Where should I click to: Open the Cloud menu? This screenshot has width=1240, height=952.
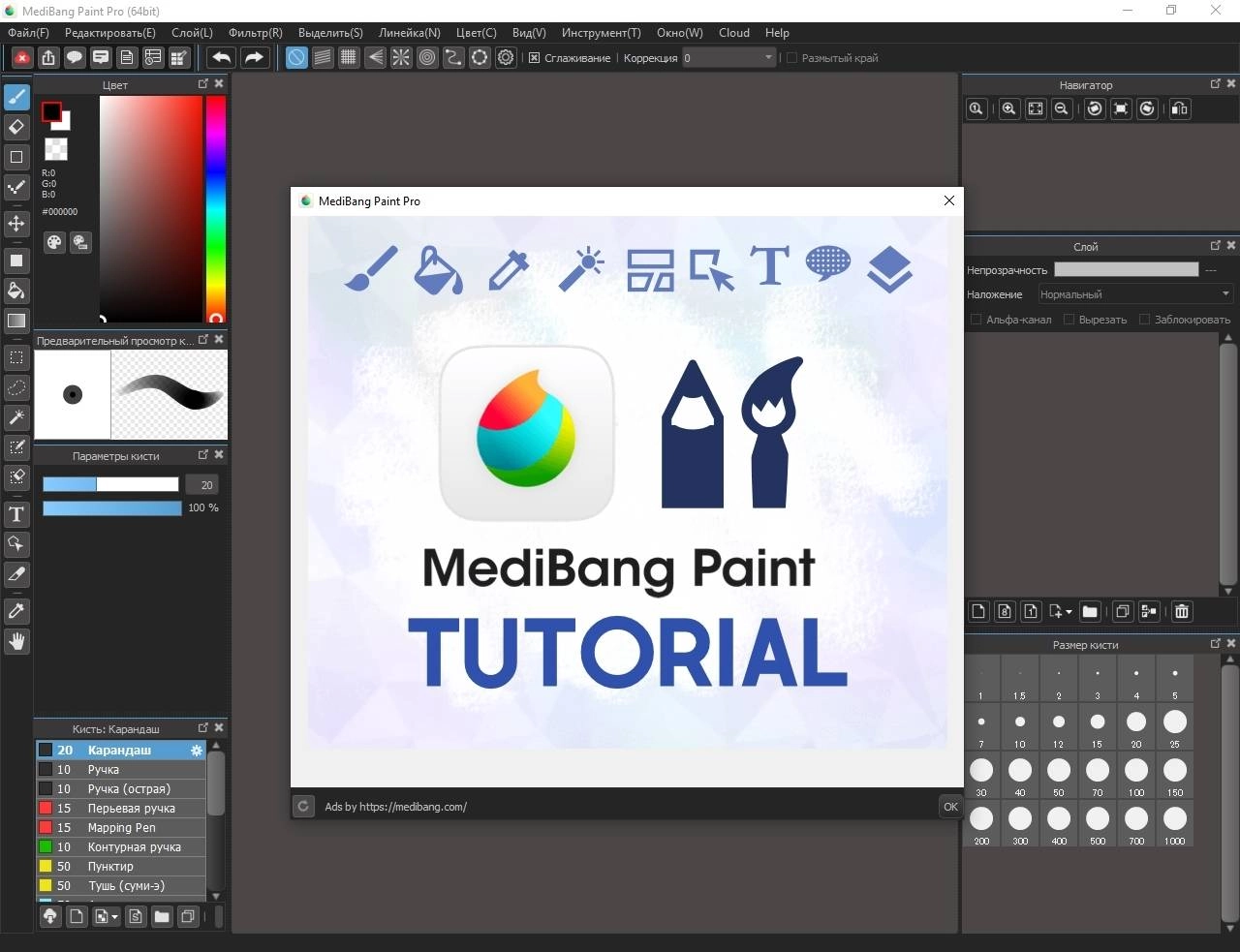[734, 33]
